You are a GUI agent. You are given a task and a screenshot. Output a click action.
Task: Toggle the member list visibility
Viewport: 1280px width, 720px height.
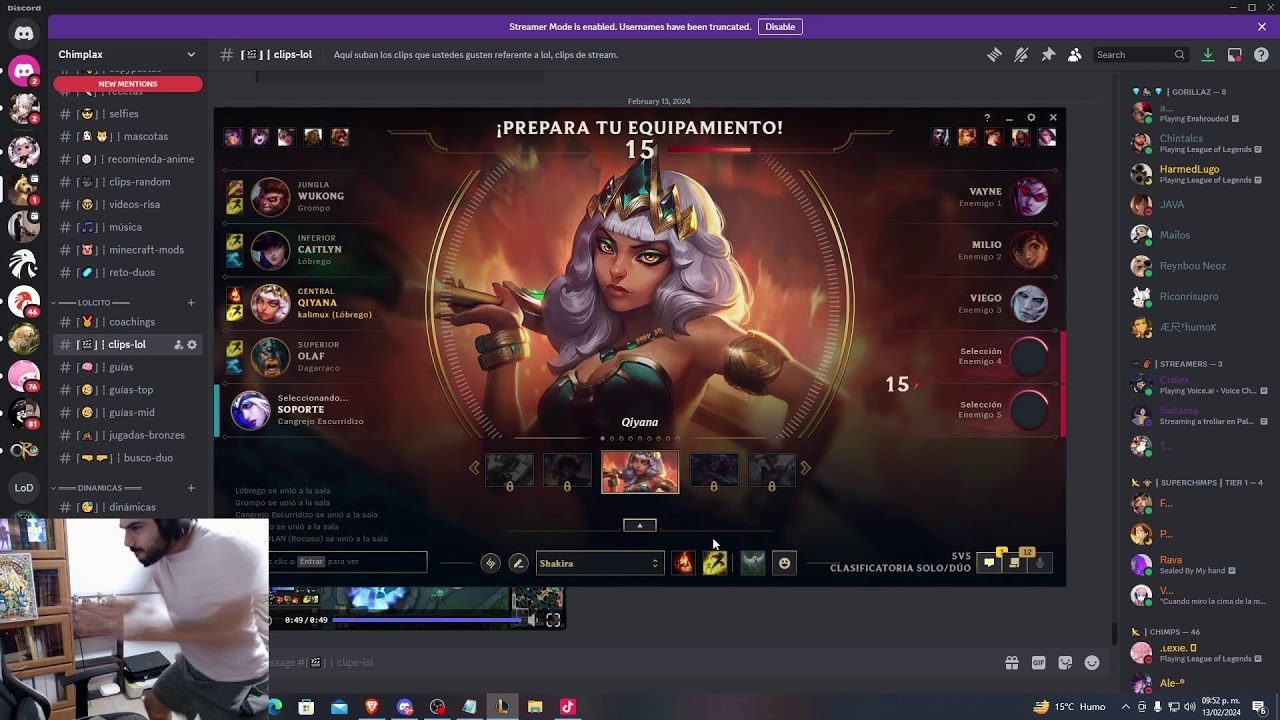[1074, 55]
